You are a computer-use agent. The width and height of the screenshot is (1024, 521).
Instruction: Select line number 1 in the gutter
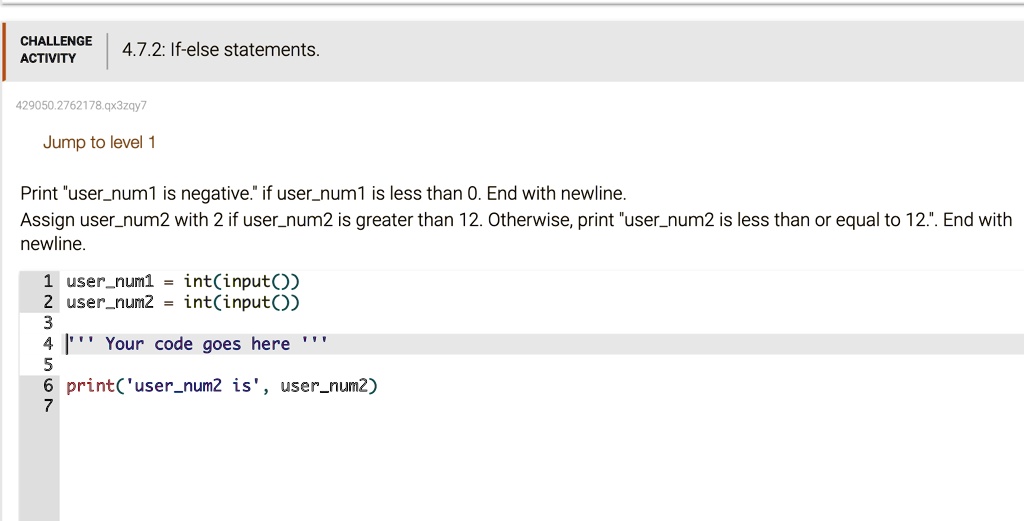[47, 281]
